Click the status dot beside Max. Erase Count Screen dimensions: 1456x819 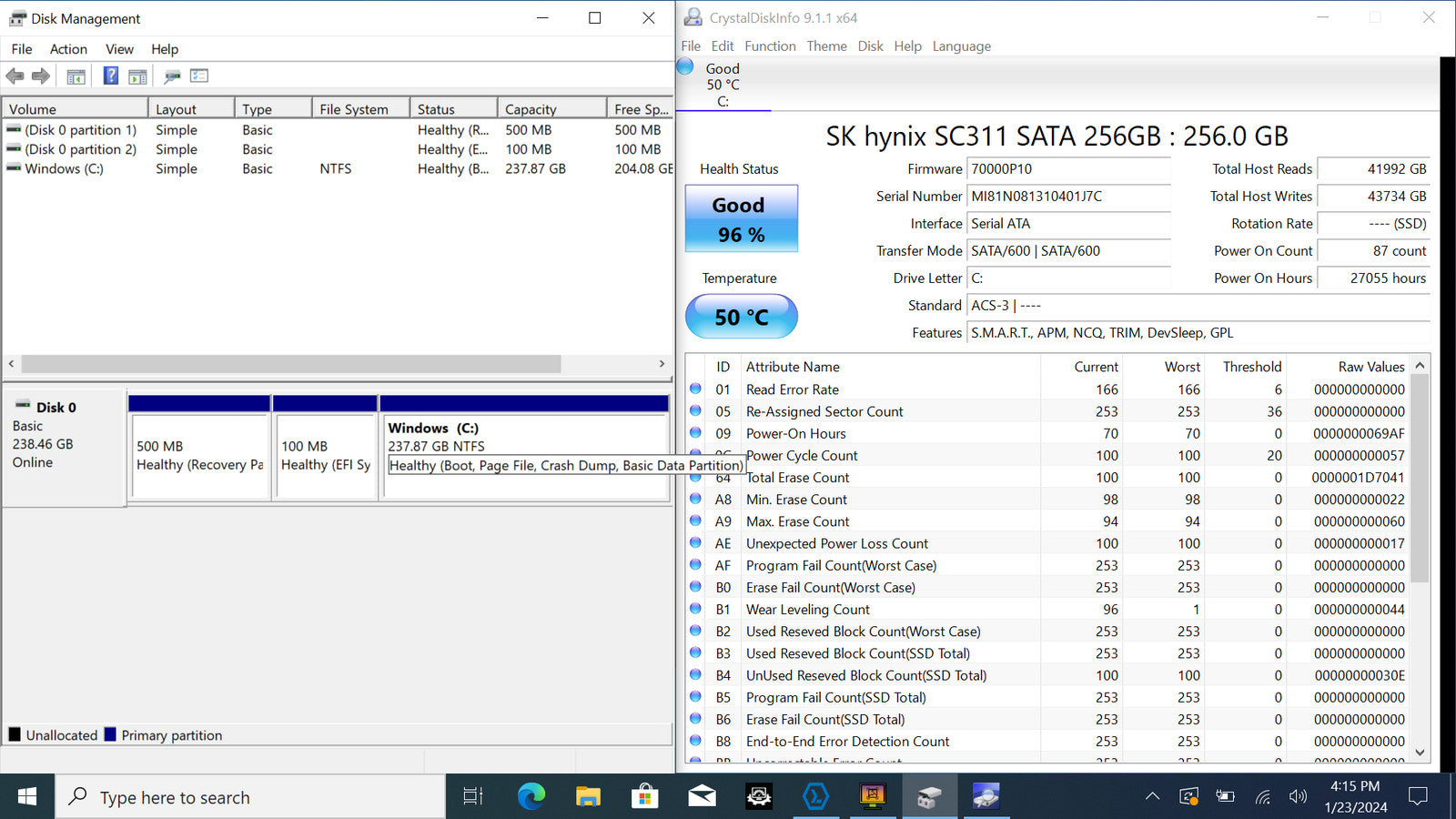(696, 521)
